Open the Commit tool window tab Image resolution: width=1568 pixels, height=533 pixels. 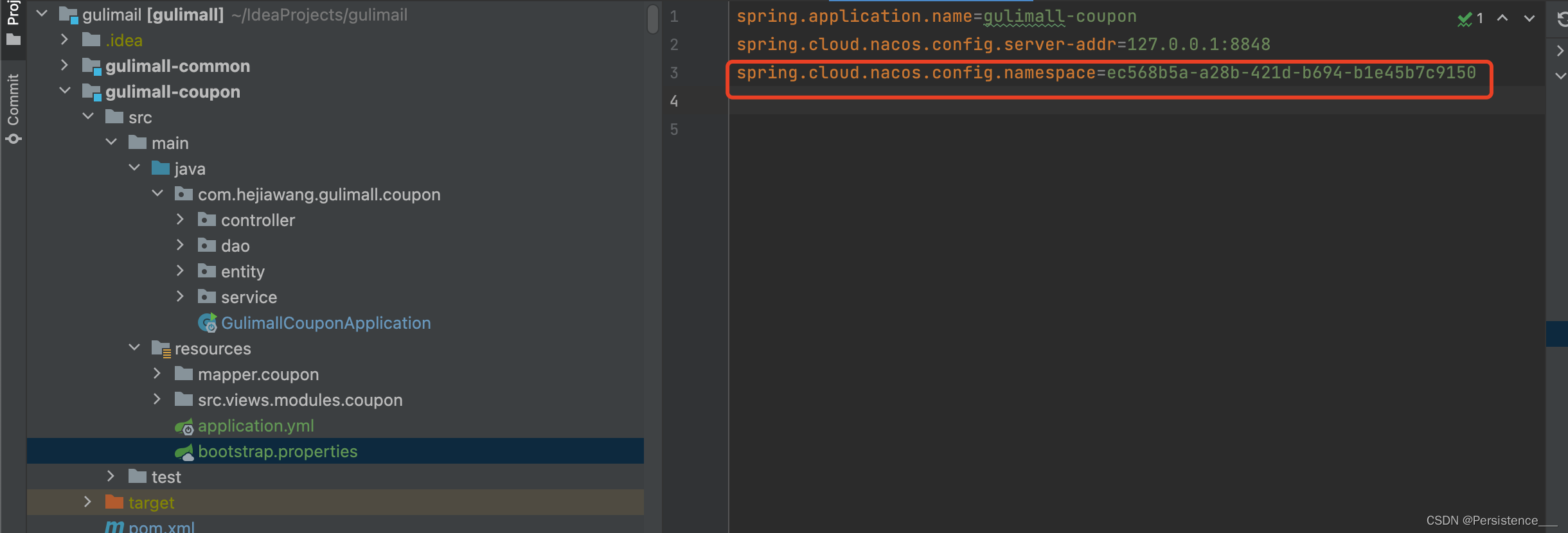pos(13,109)
